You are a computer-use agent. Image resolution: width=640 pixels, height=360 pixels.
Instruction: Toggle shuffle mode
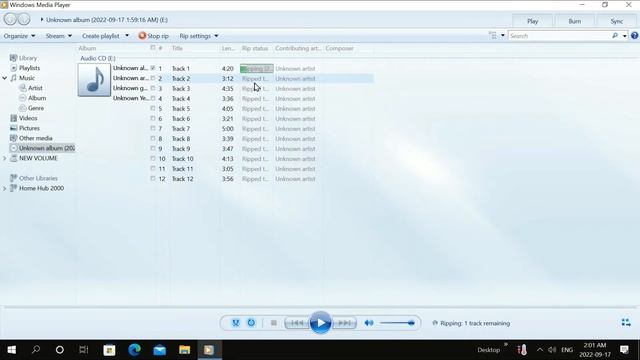(x=236, y=323)
